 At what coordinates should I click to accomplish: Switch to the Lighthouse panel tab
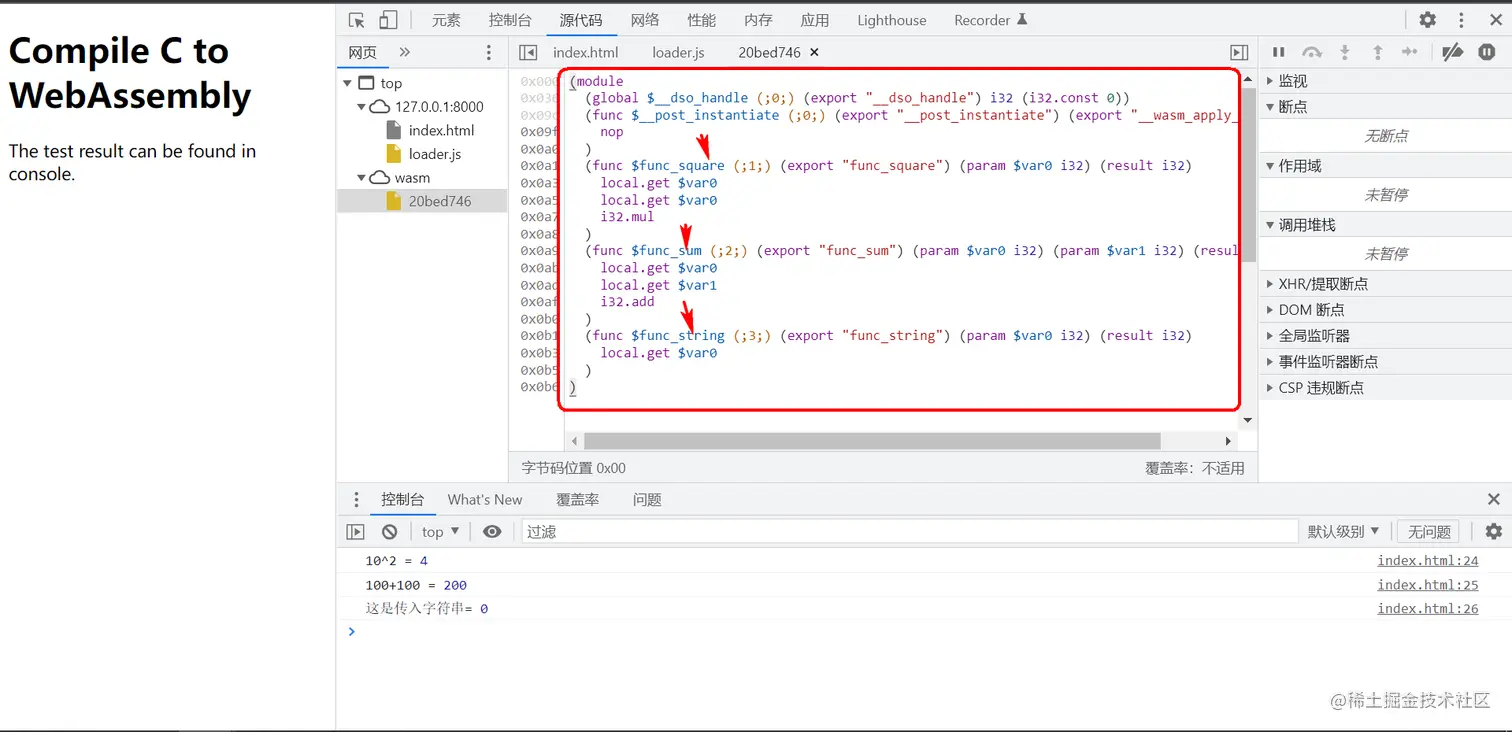pyautogui.click(x=891, y=20)
